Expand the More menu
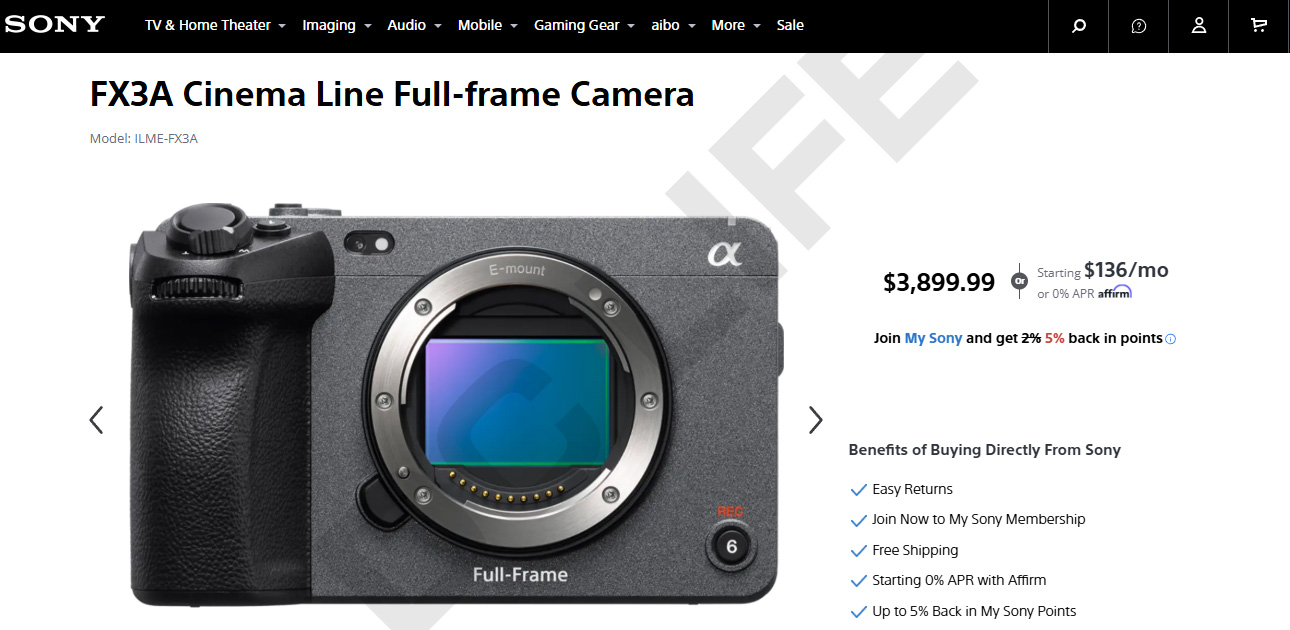 (x=736, y=25)
